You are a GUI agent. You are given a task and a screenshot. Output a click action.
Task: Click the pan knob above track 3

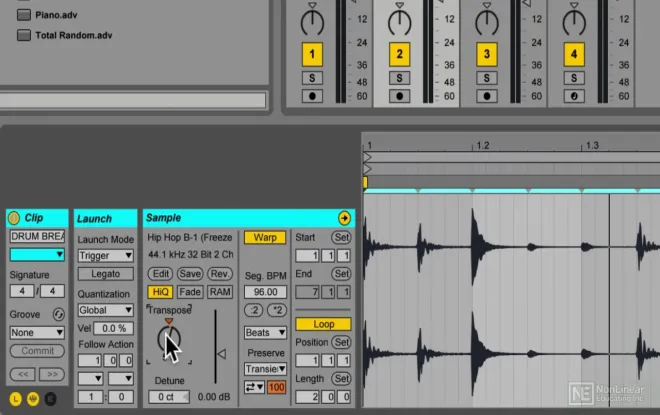coord(487,23)
